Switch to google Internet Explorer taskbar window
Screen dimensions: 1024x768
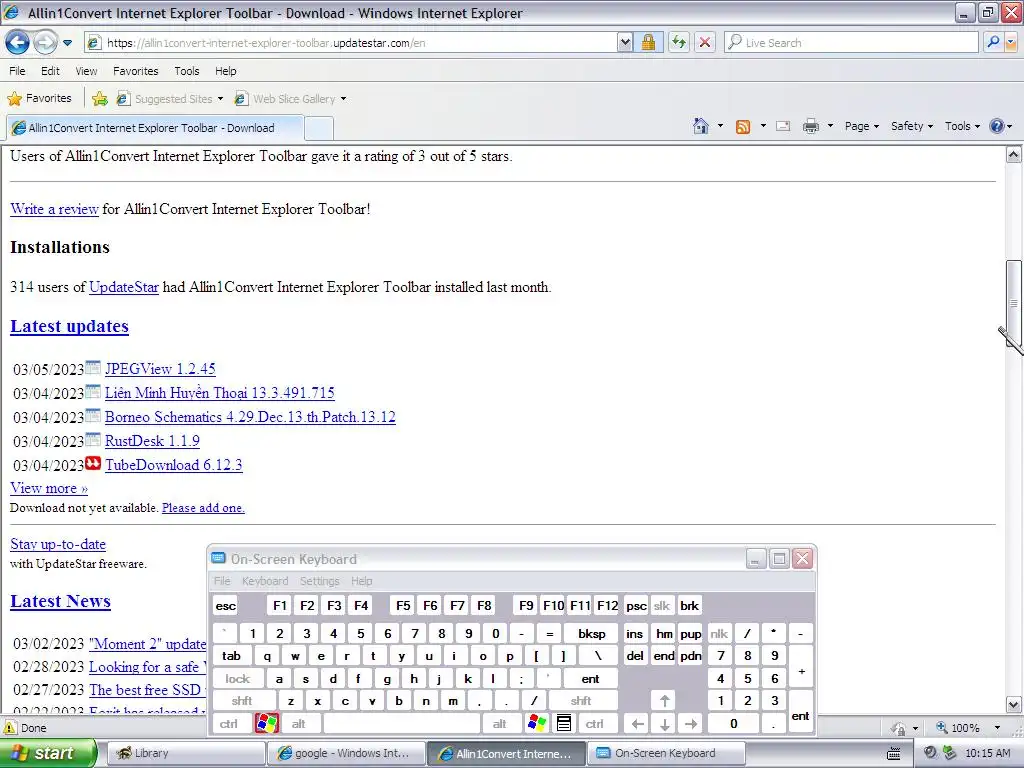pyautogui.click(x=345, y=753)
